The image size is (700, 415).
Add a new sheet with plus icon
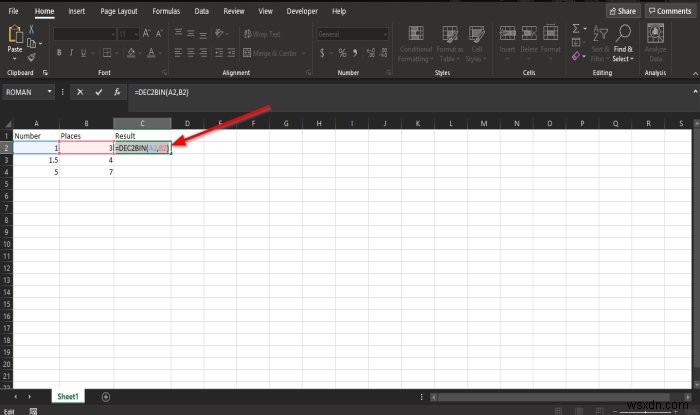pos(106,397)
